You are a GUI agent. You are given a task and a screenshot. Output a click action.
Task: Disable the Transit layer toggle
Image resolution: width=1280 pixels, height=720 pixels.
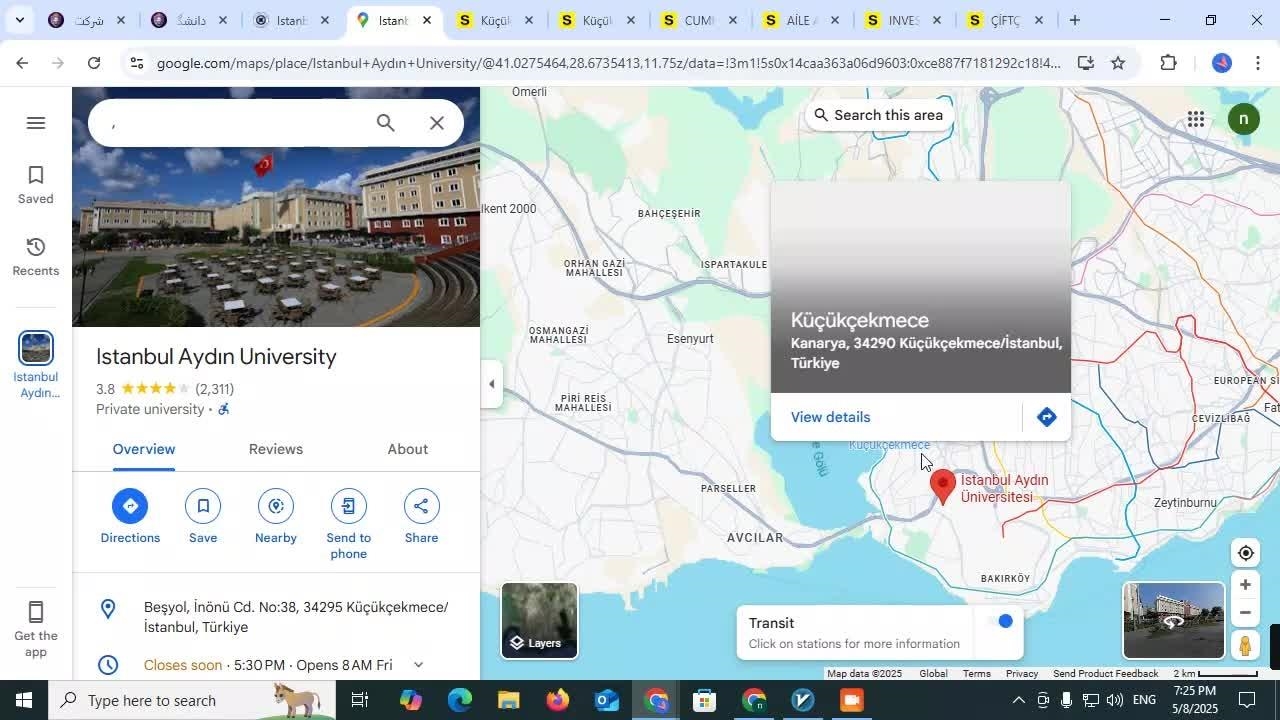click(1000, 622)
